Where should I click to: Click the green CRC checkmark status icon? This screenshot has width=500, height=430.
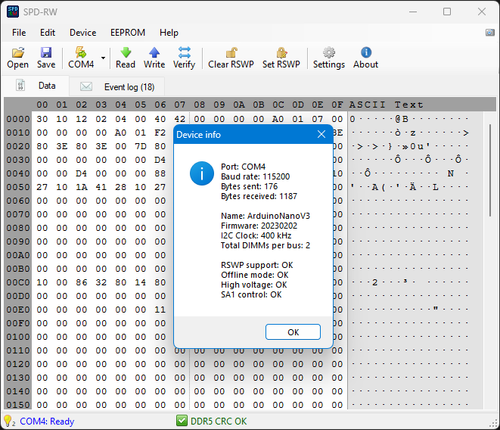point(182,421)
